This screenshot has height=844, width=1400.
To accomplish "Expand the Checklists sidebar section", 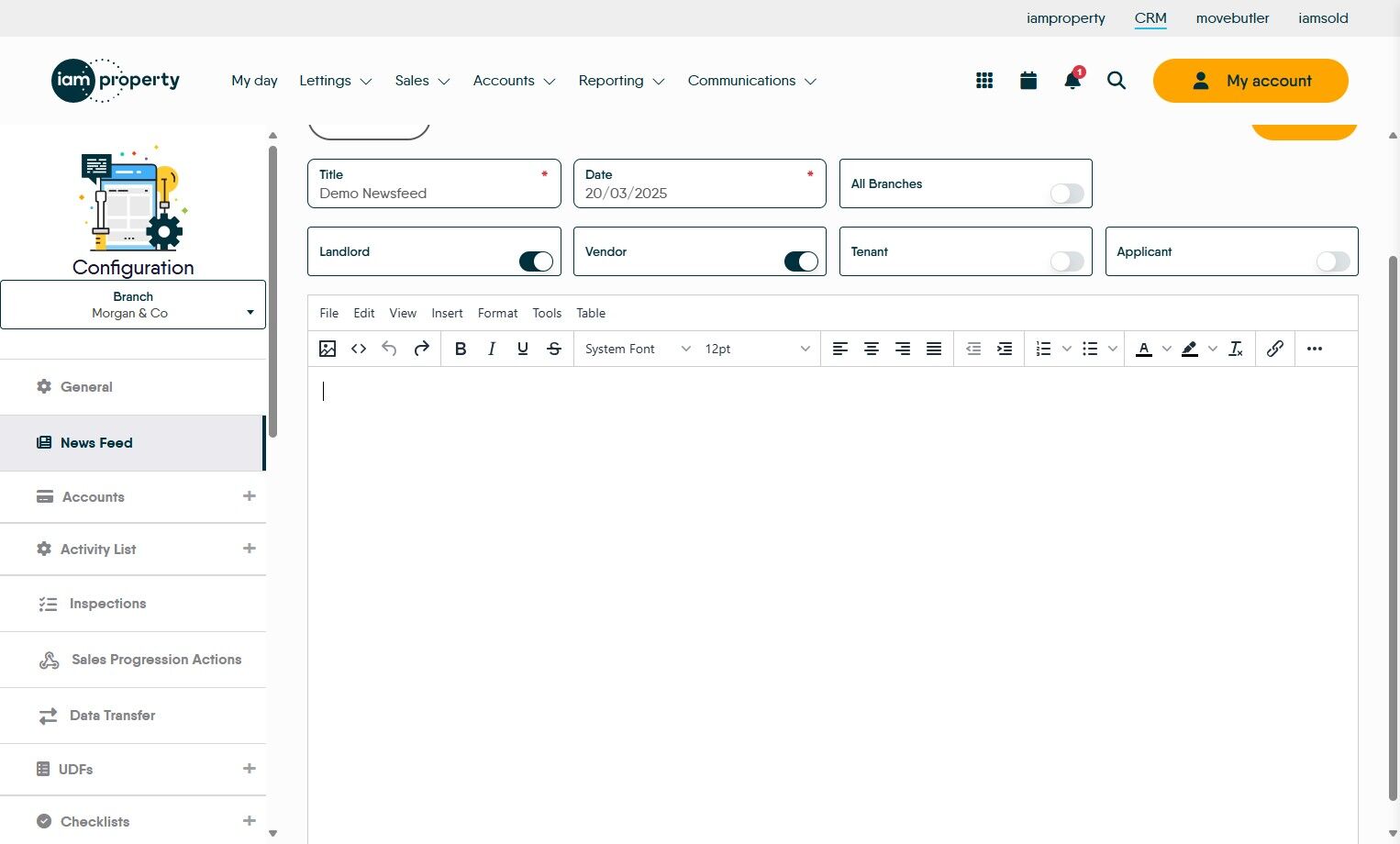I will tap(249, 821).
